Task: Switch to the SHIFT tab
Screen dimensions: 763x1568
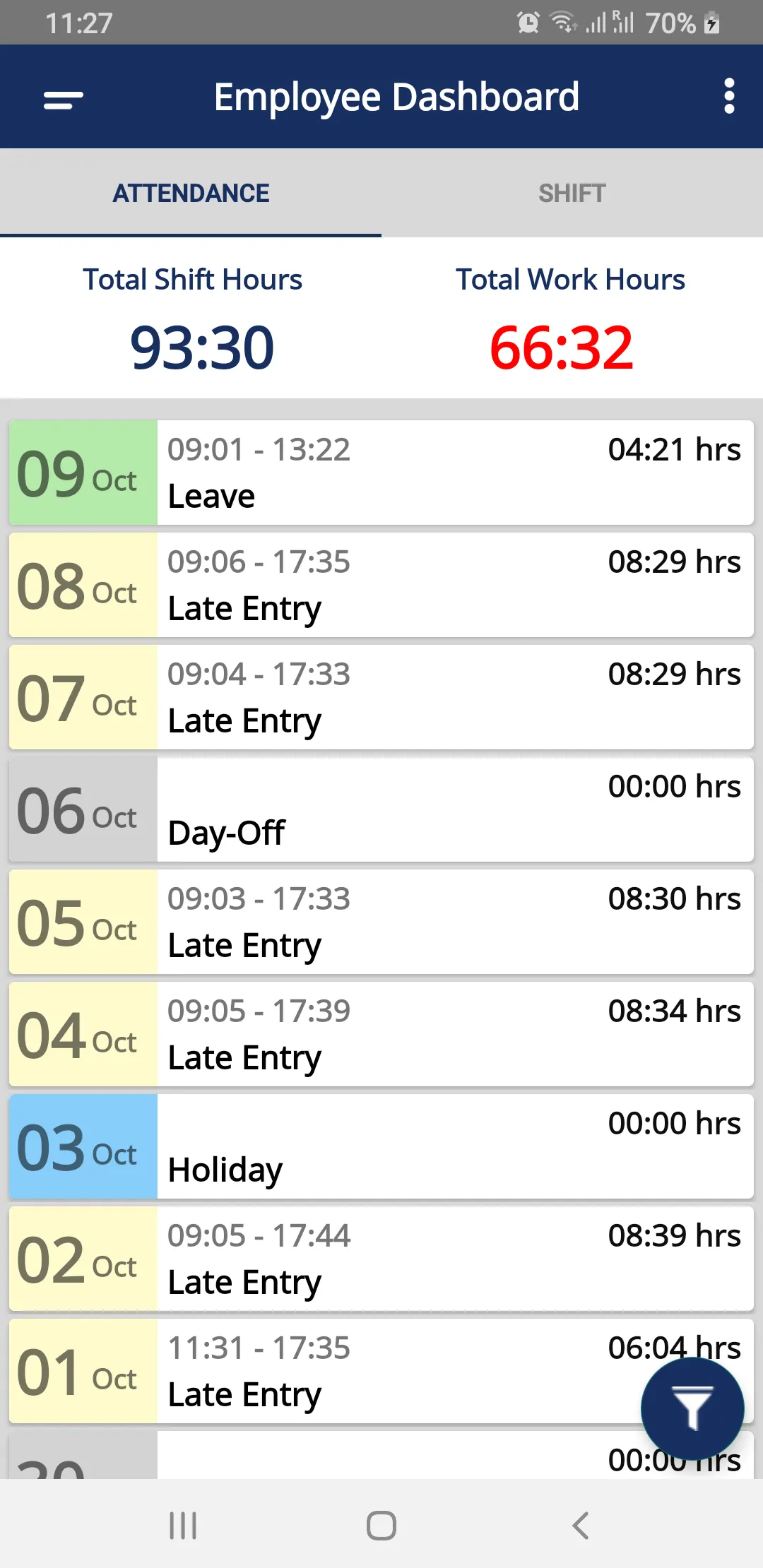Action: click(x=572, y=193)
